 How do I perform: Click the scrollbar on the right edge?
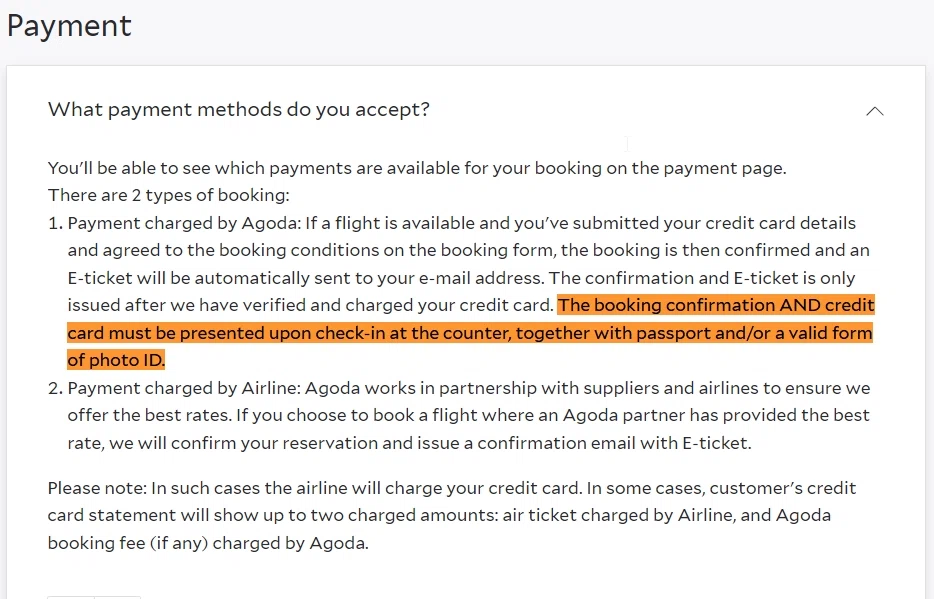click(929, 300)
